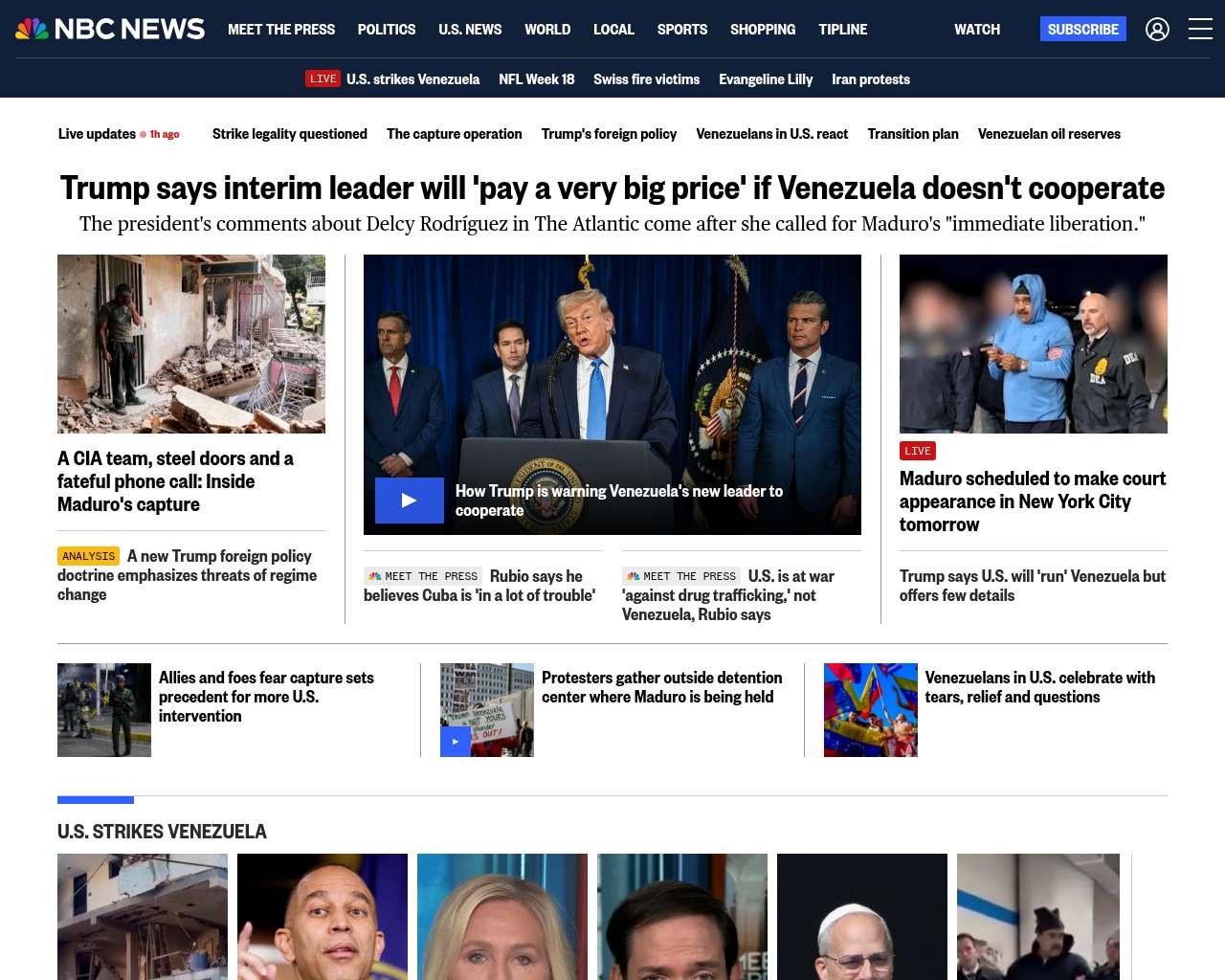Screen dimensions: 1225x980
Task: Read Rubio says Cuba in trouble story
Action: click(x=481, y=586)
